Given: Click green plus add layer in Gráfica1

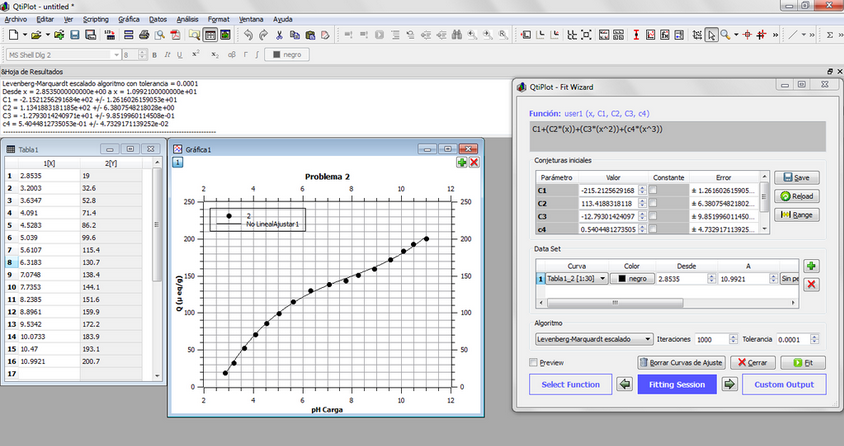Looking at the screenshot, I should 462,162.
